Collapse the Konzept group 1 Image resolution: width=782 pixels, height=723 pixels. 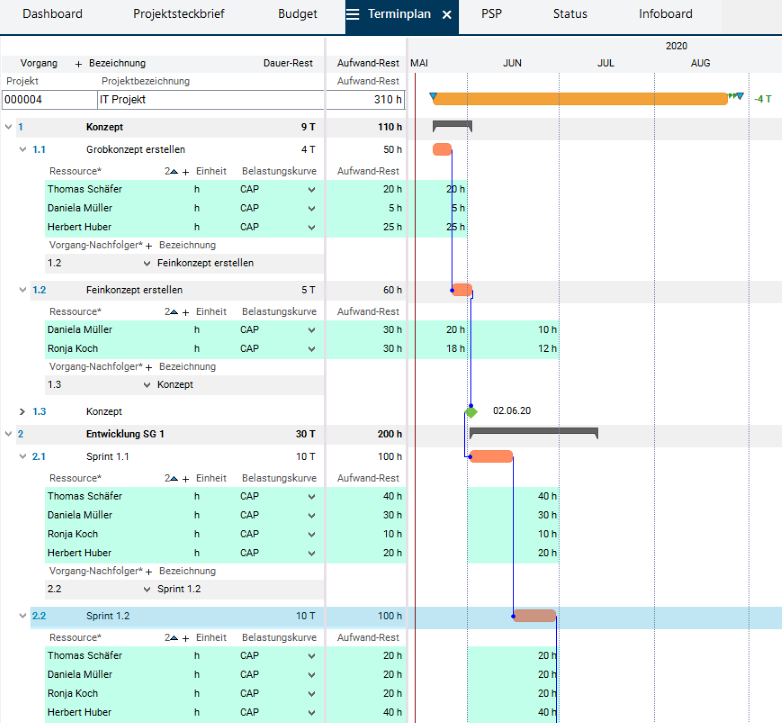point(8,128)
